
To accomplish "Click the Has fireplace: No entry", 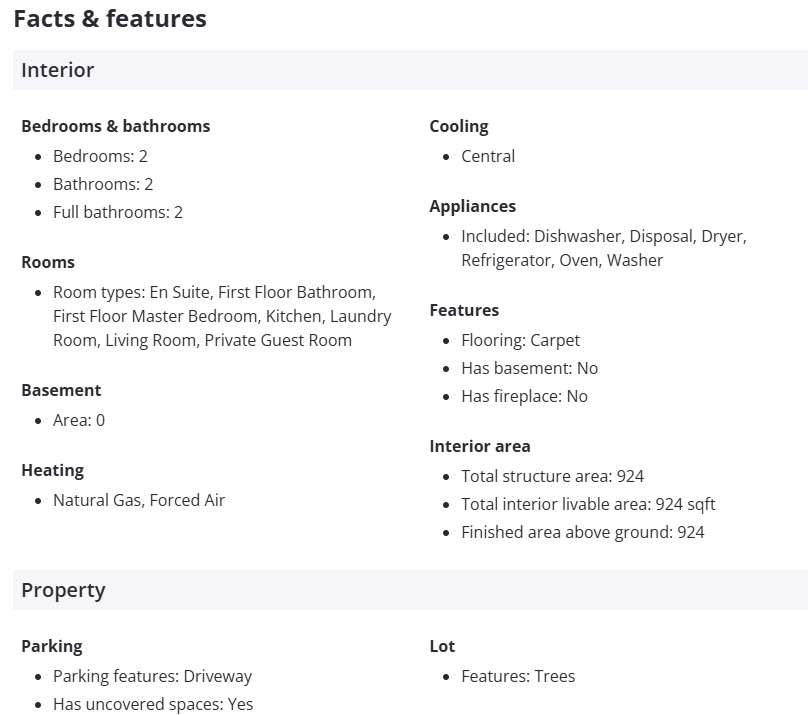I will coord(524,396).
